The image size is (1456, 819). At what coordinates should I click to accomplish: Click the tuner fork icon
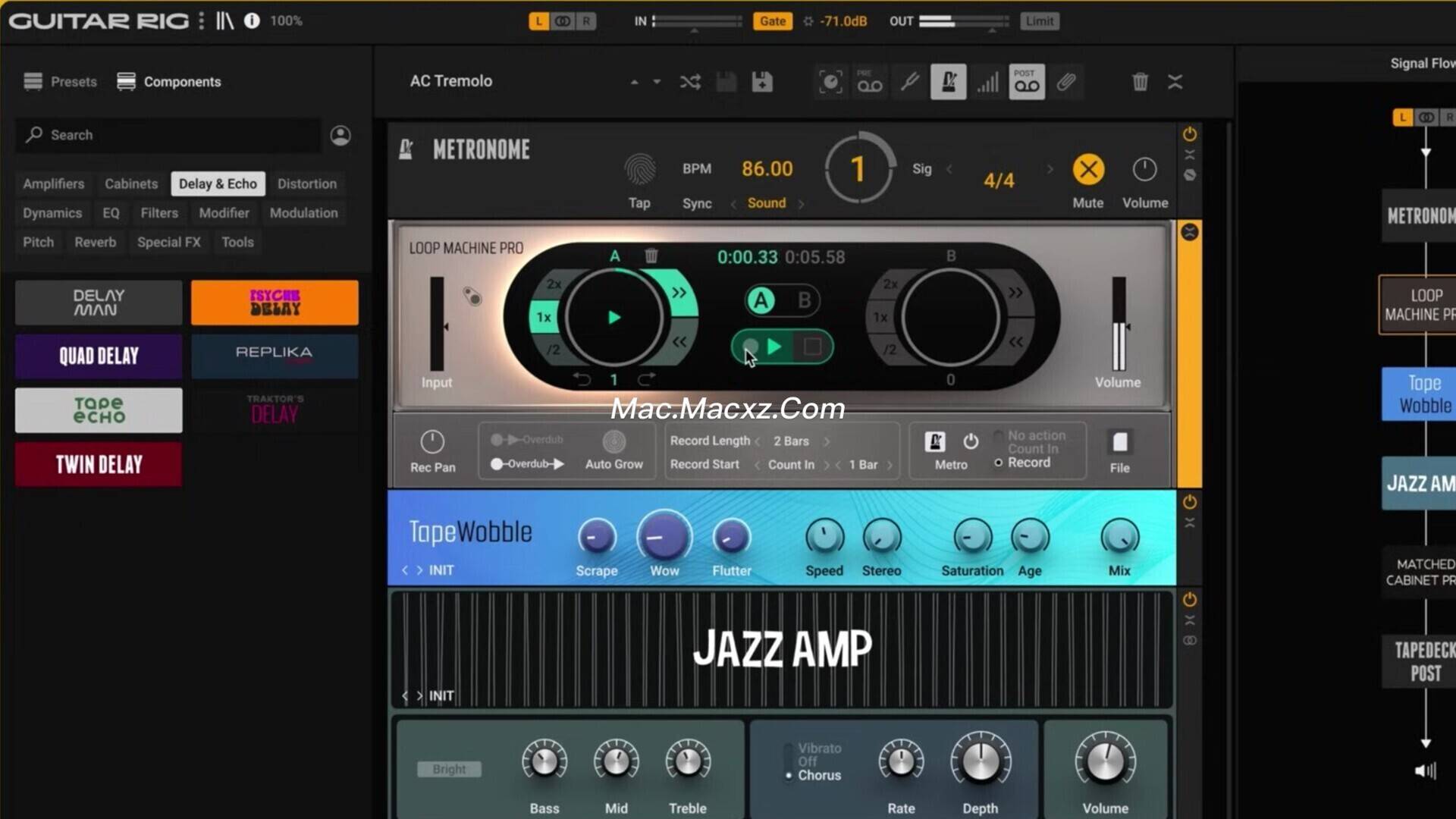(x=909, y=82)
